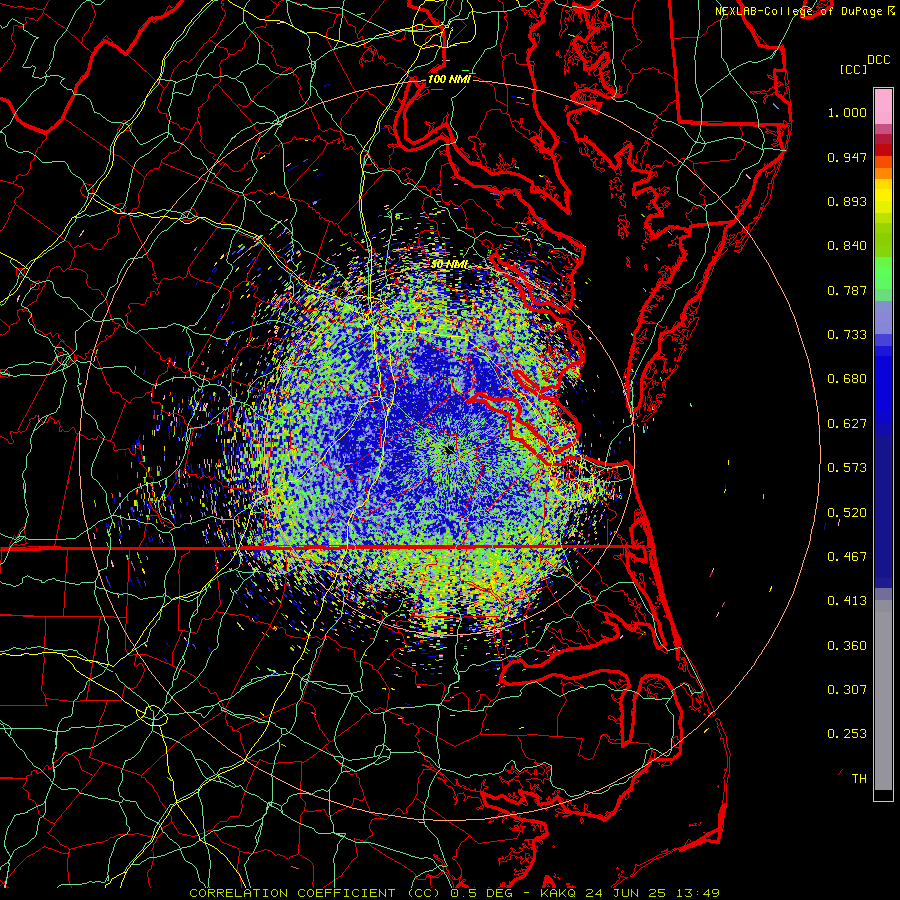Click the 0.307 legend value

[847, 690]
